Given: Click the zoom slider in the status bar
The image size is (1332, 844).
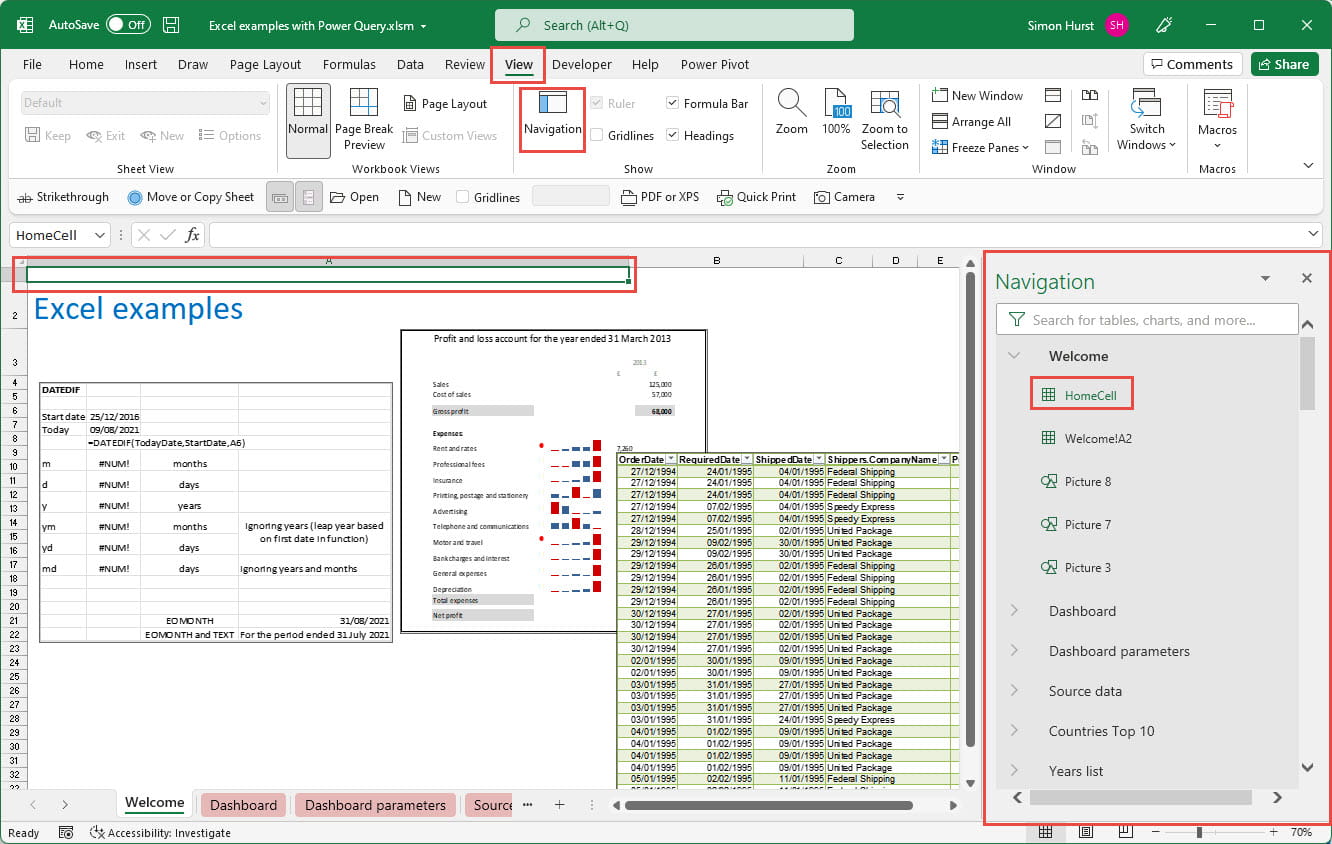Looking at the screenshot, I should coord(1198,832).
